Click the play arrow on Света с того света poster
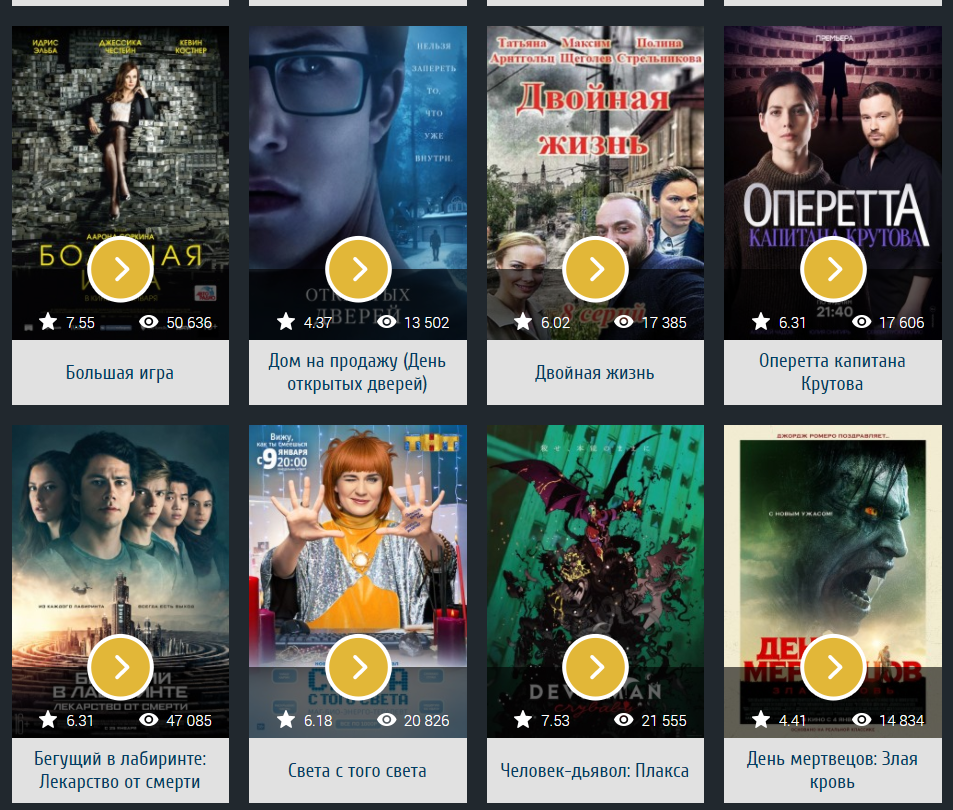Image resolution: width=953 pixels, height=810 pixels. [358, 667]
